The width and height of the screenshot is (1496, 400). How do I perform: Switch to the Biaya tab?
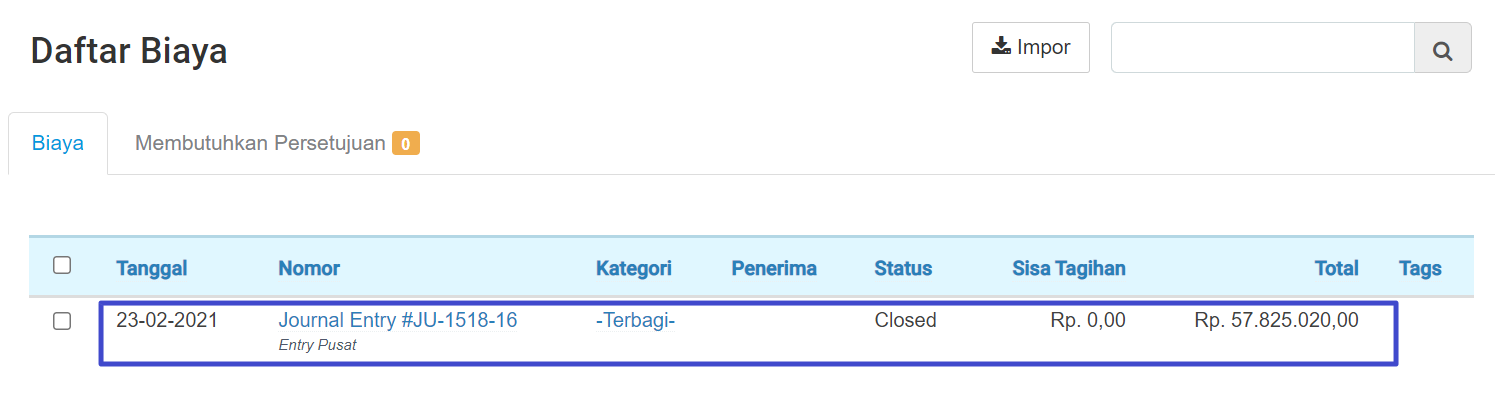(58, 143)
